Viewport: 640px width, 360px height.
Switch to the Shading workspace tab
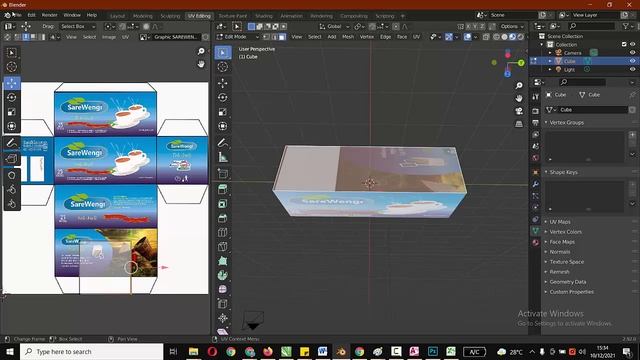click(x=264, y=16)
